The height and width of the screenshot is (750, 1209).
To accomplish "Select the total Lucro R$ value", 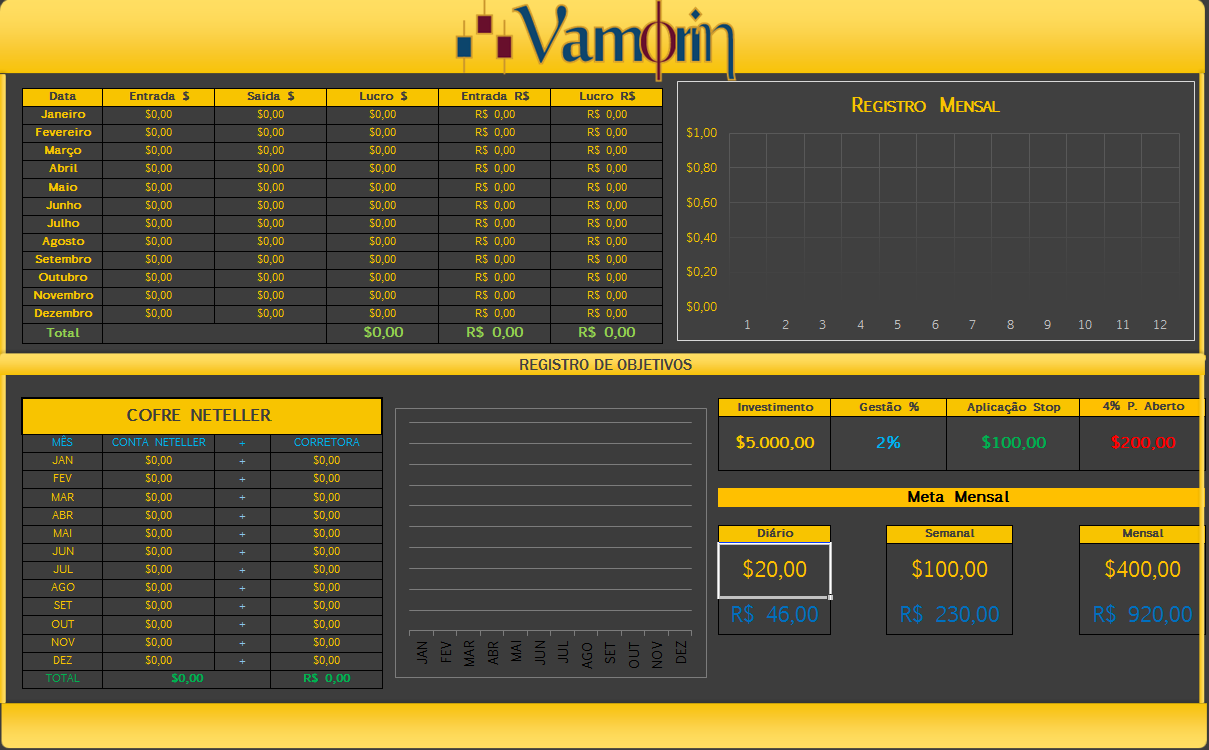I will 607,332.
